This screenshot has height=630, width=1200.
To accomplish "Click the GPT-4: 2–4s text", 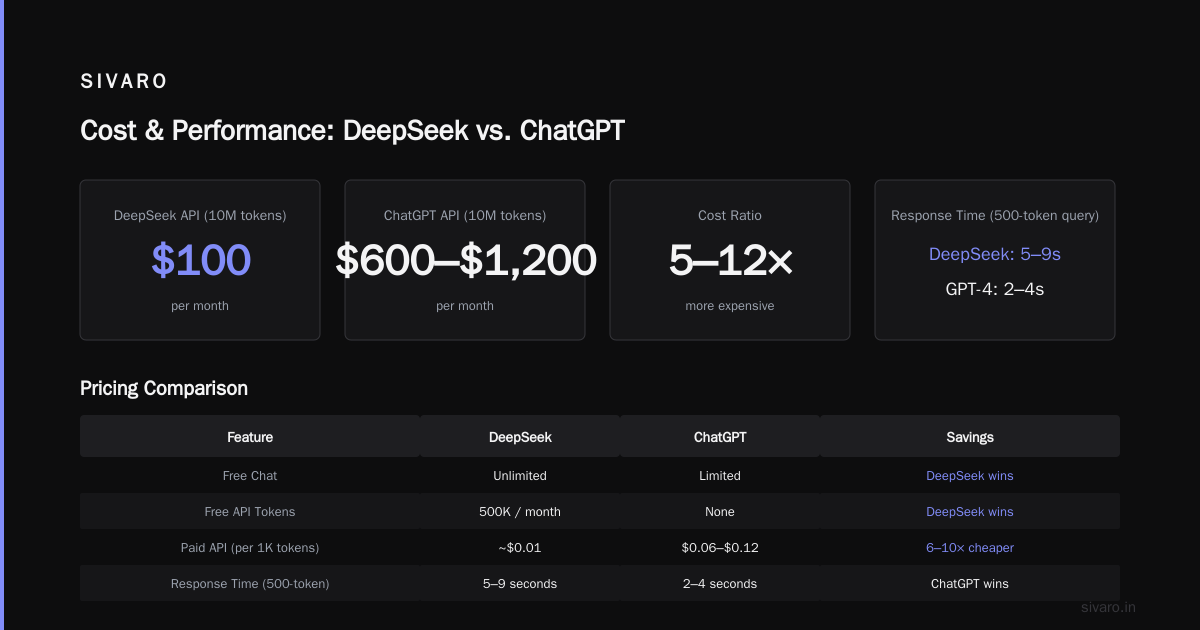I will coord(995,290).
